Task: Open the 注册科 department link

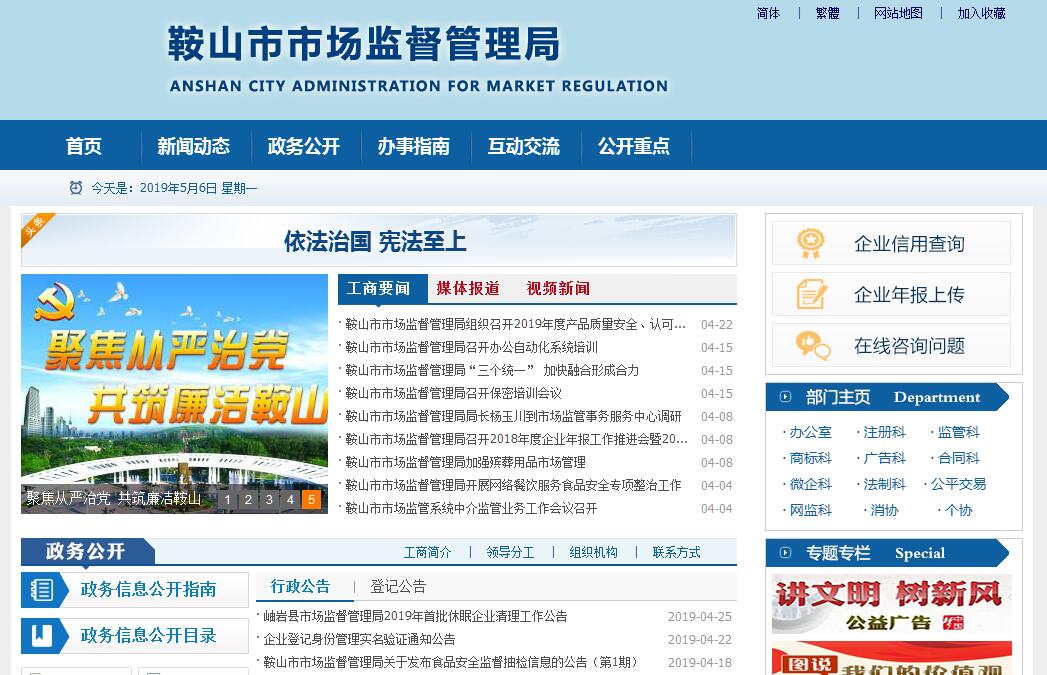Action: click(884, 432)
